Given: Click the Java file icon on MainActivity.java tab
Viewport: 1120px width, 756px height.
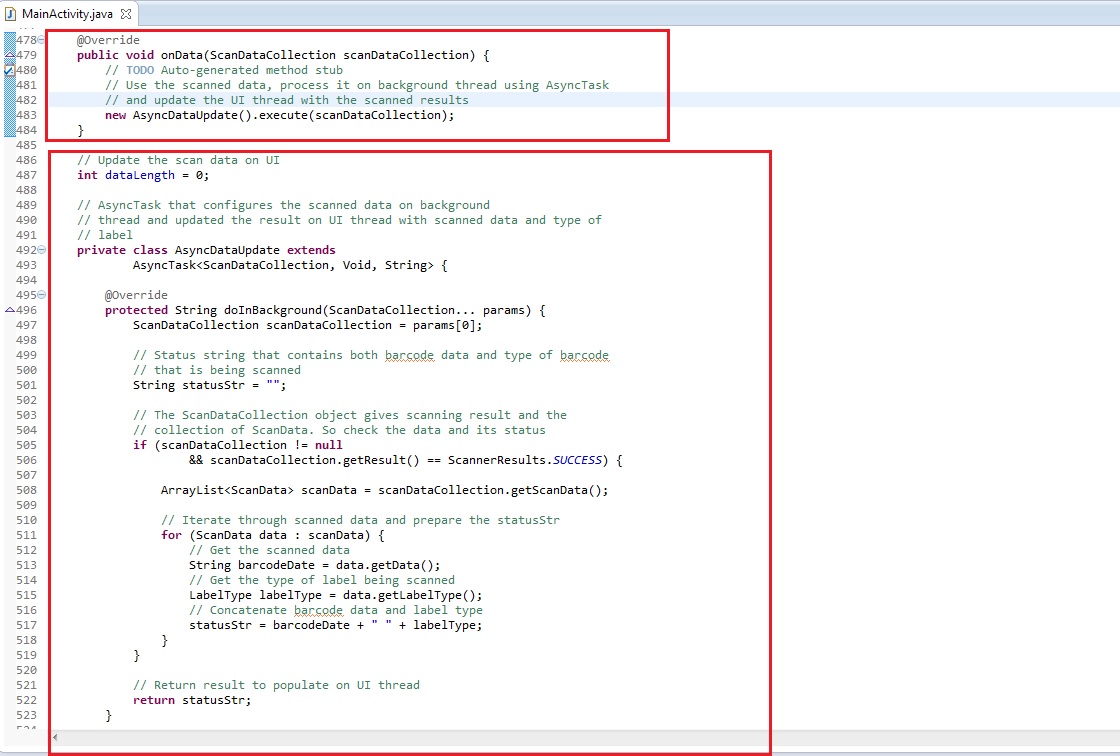Looking at the screenshot, I should [x=11, y=15].
